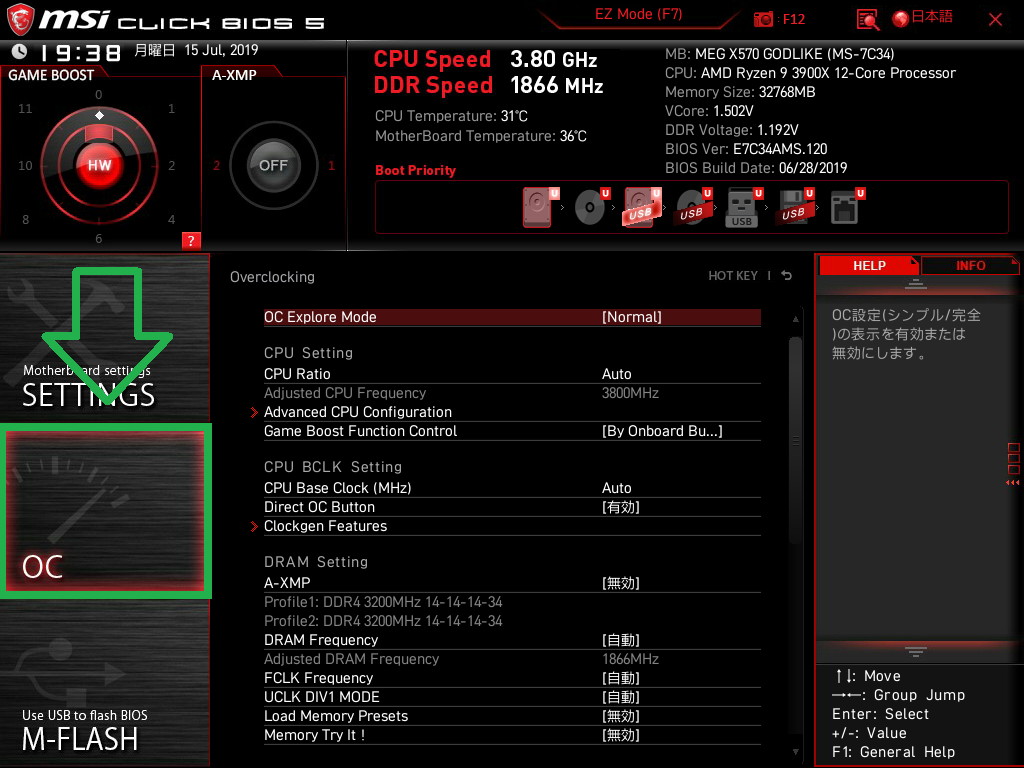Click CPU Temperature: 31°C reading
This screenshot has height=768, width=1024.
[x=451, y=116]
